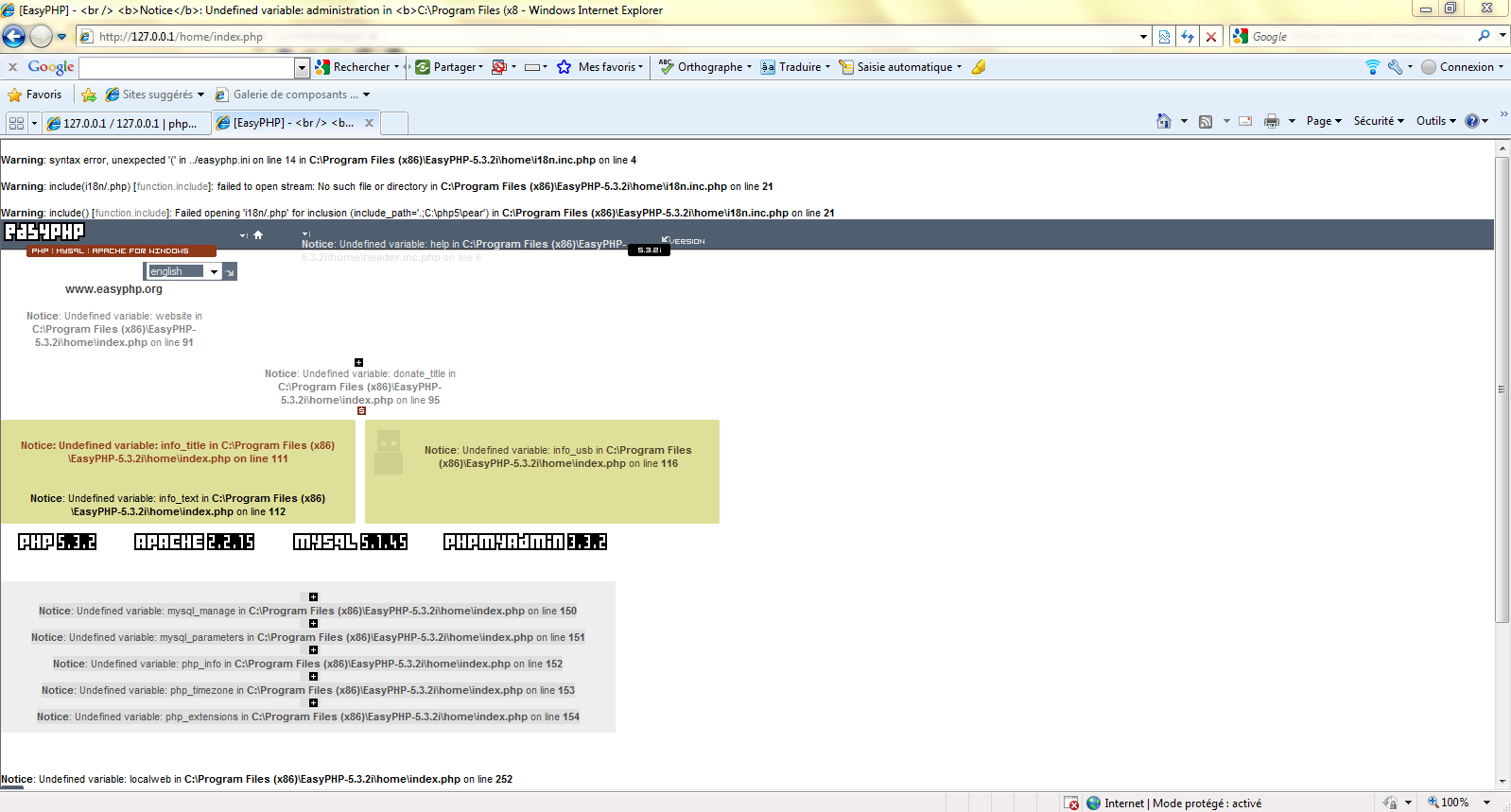Screen dimensions: 1511x812
Task: Open a new blank tab
Action: tap(394, 123)
